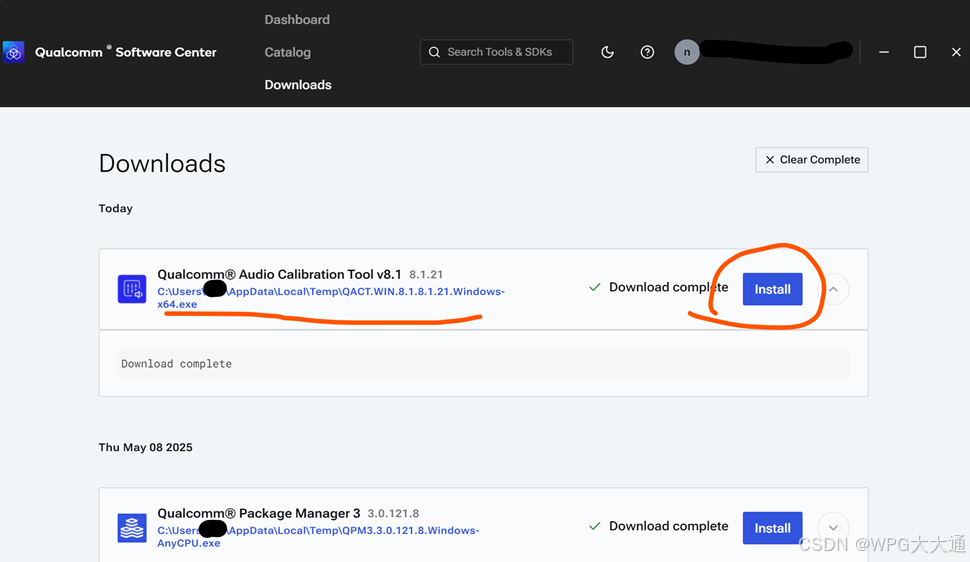Viewport: 970px width, 562px height.
Task: Open help via the question mark icon
Action: 647,52
